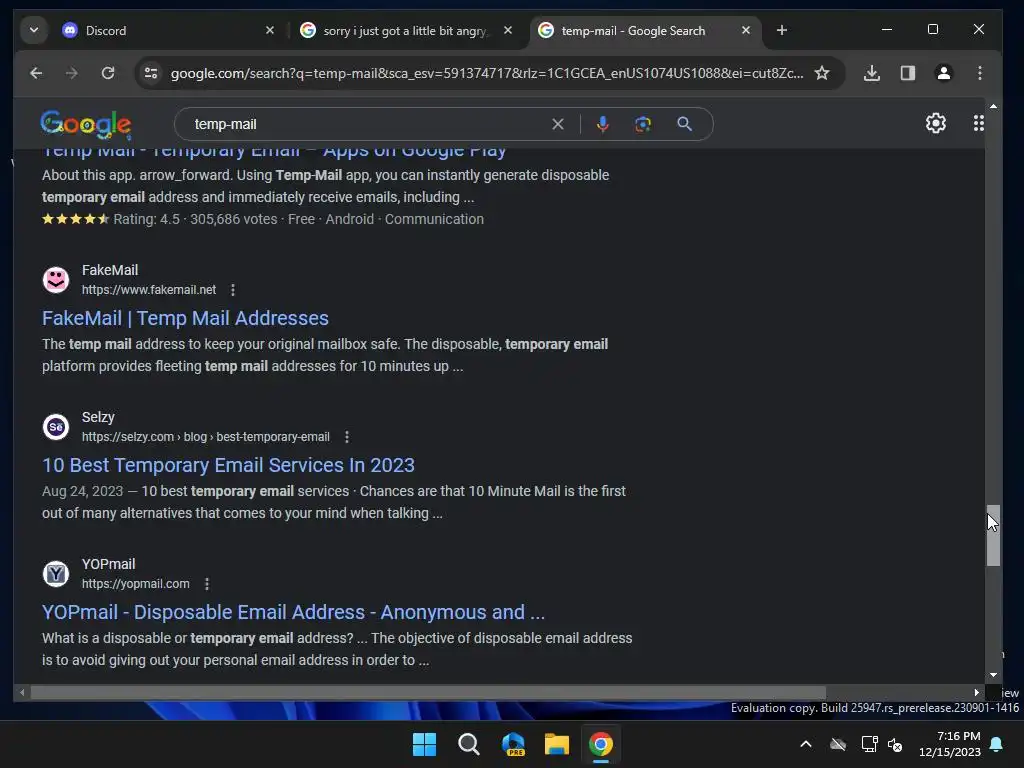Show hidden system tray icons
Image resolution: width=1024 pixels, height=768 pixels.
806,744
